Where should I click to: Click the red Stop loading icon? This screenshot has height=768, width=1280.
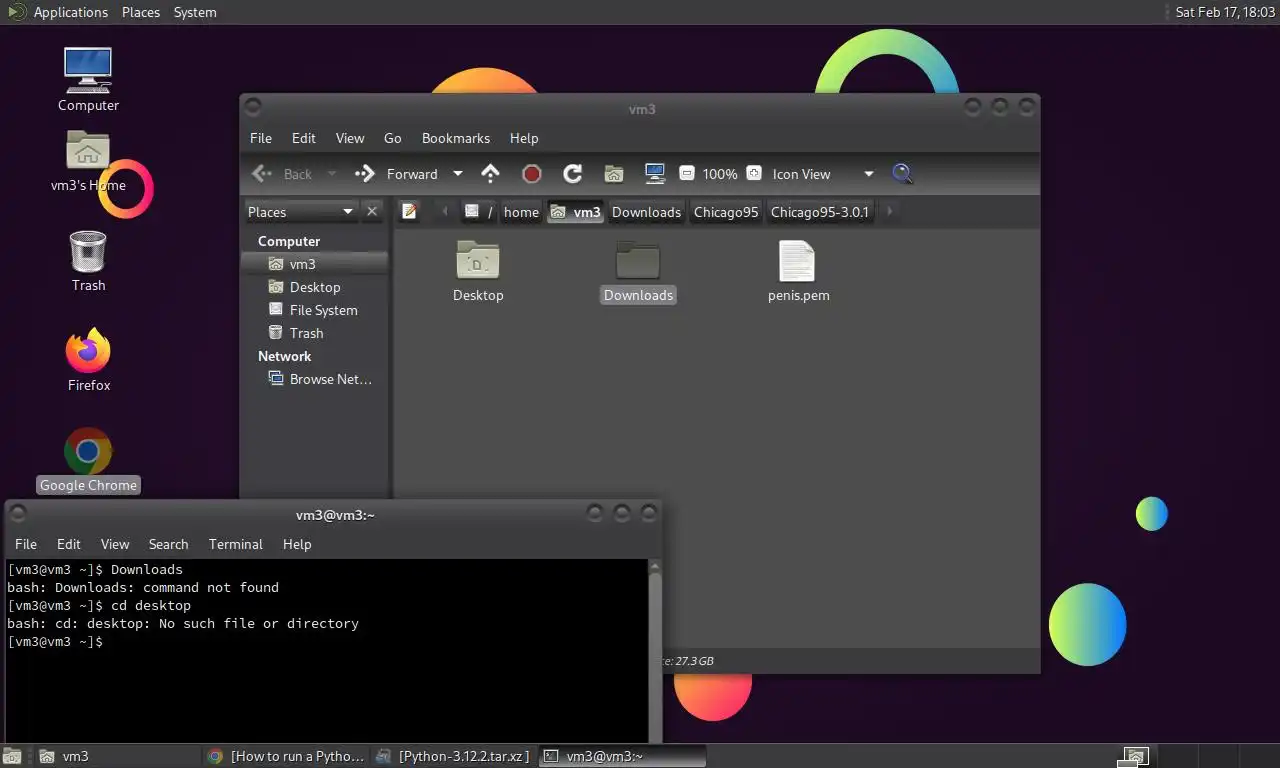click(x=532, y=174)
